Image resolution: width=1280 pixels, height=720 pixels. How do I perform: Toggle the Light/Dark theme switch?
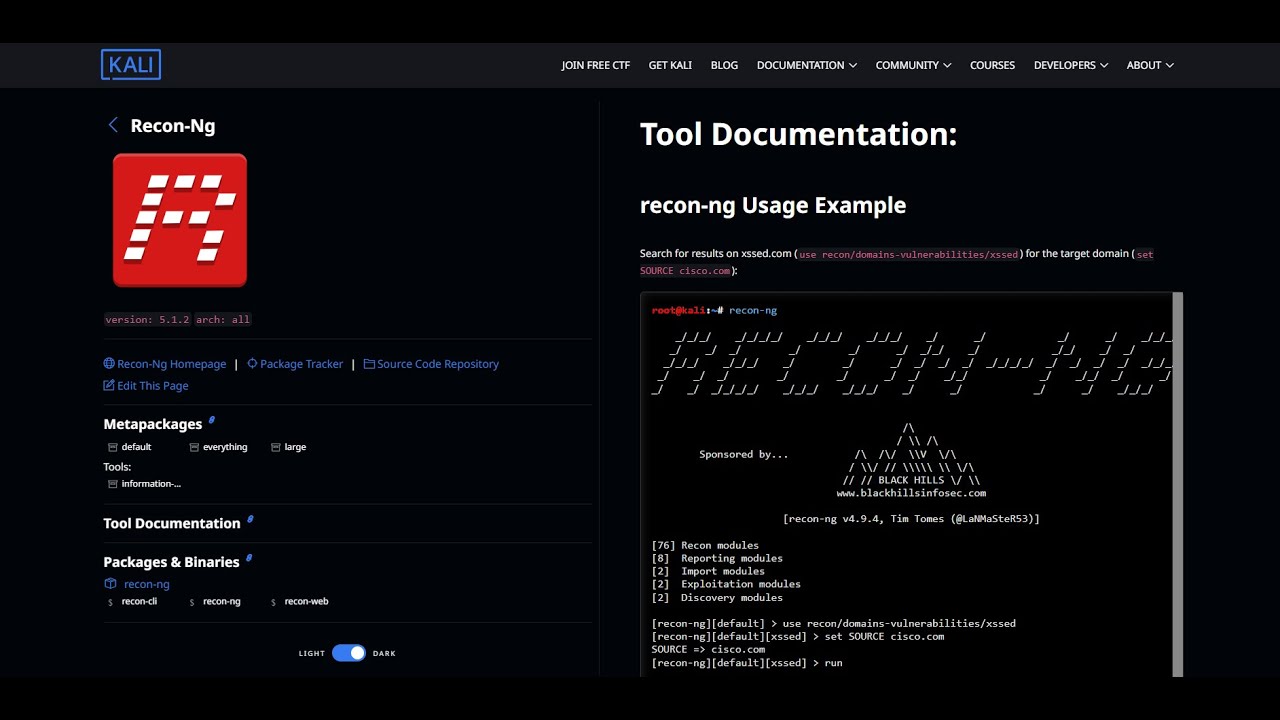[349, 653]
